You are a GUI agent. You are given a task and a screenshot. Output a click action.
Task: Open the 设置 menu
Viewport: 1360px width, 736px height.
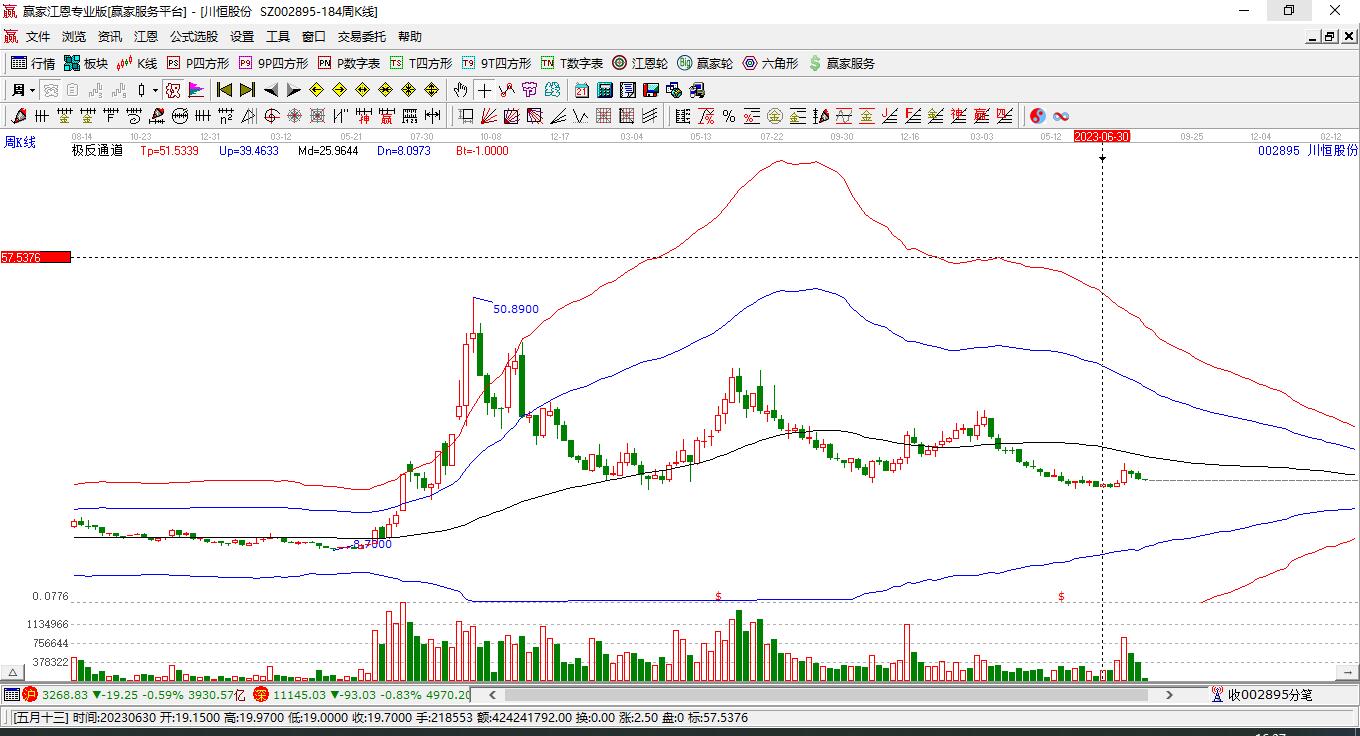tap(242, 37)
